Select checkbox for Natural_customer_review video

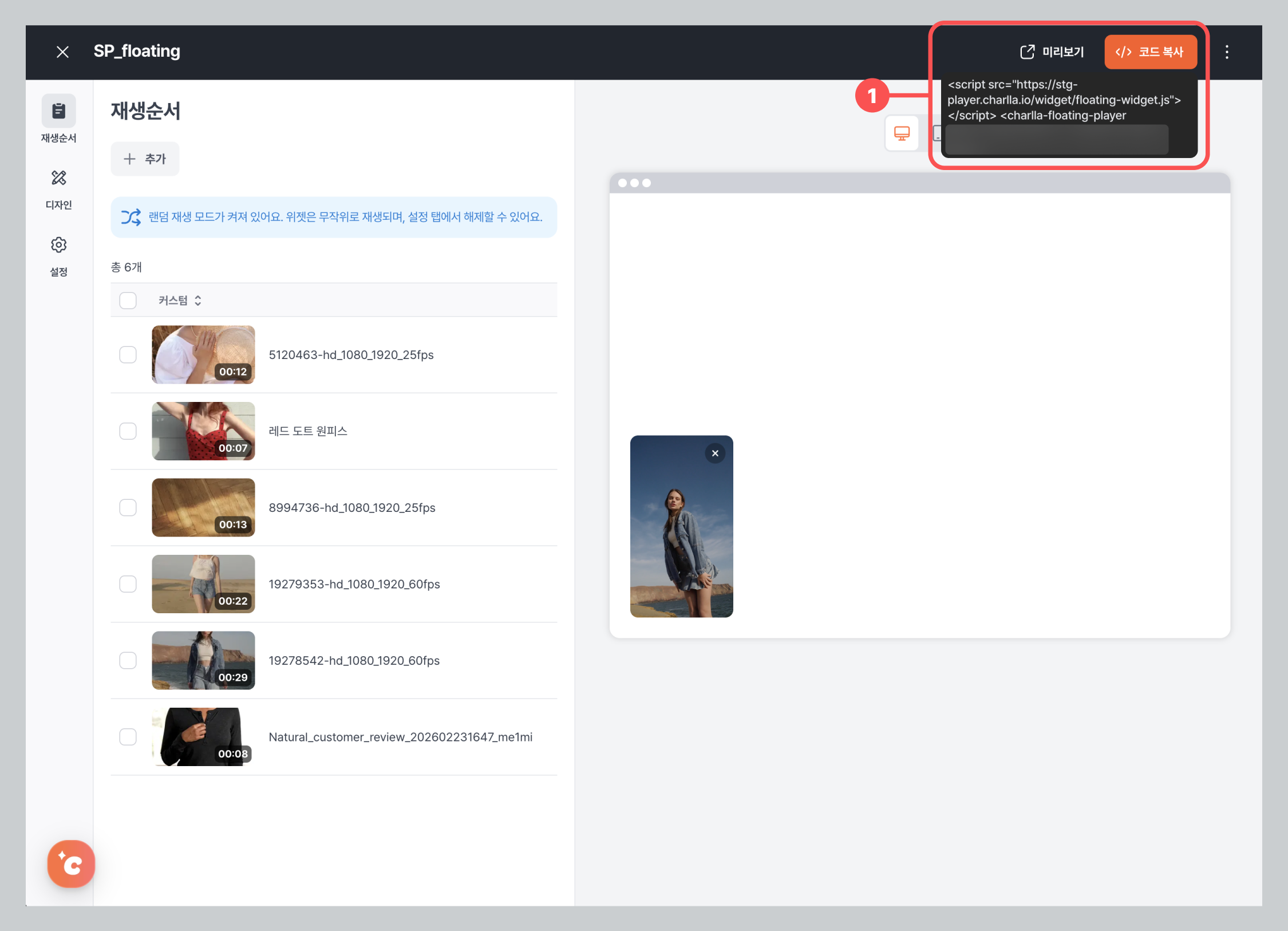tap(128, 737)
